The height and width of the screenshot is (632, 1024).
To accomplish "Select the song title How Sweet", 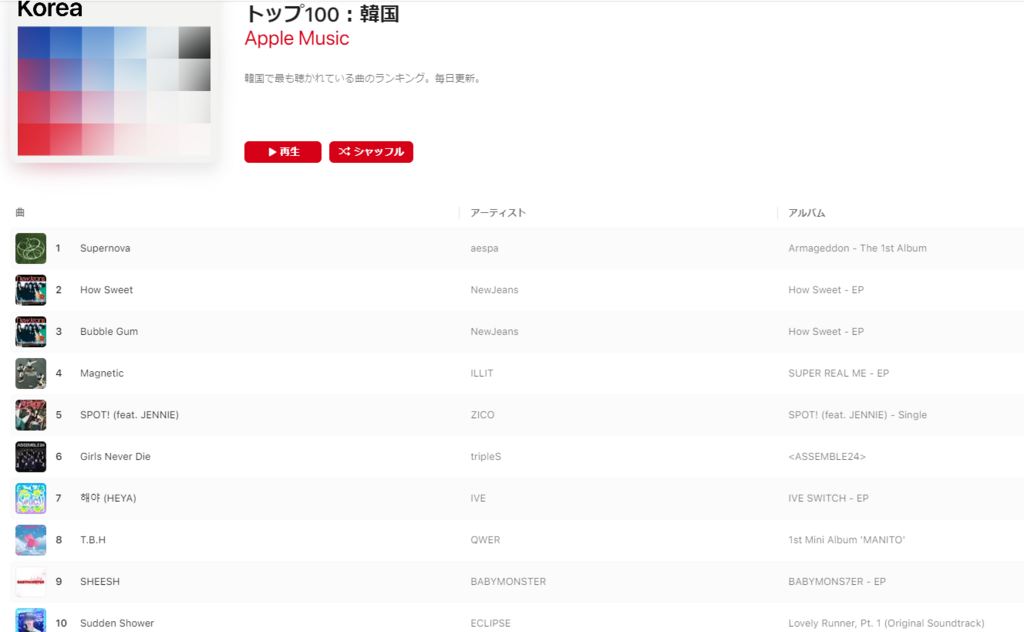I will tap(106, 290).
